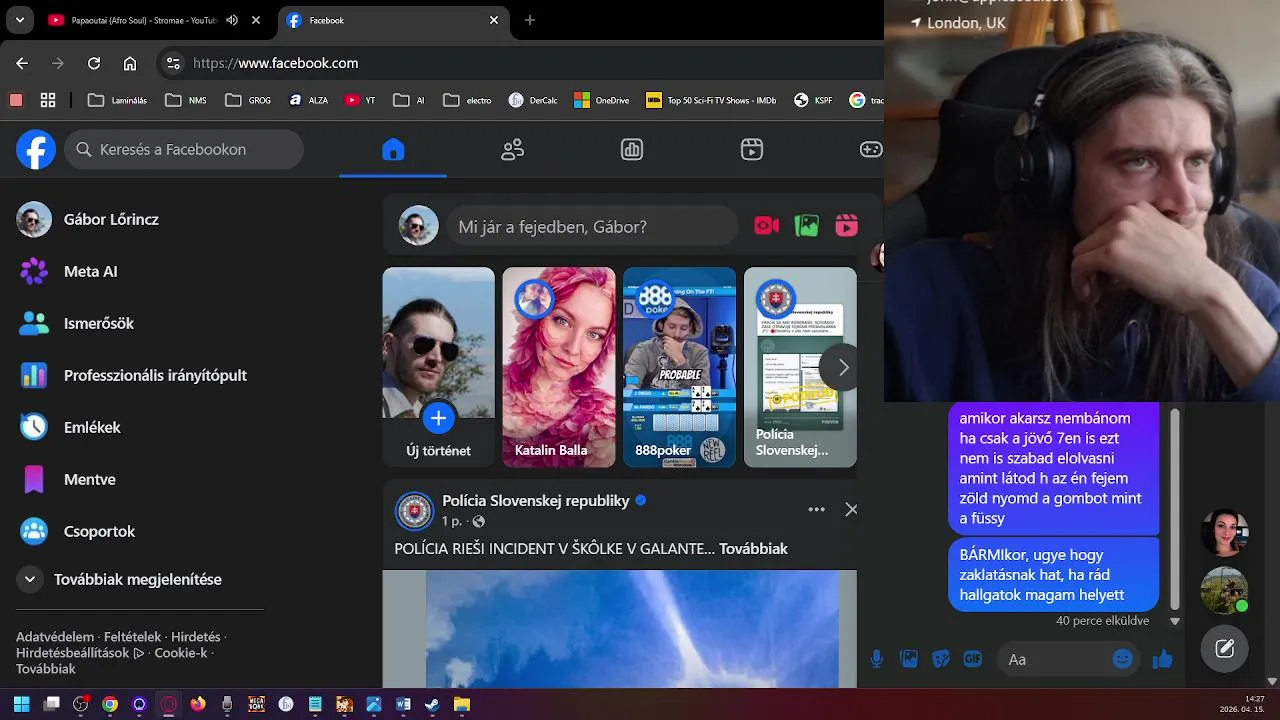Open Katalin Balla's story
The width and height of the screenshot is (1280, 720).
pyautogui.click(x=559, y=367)
